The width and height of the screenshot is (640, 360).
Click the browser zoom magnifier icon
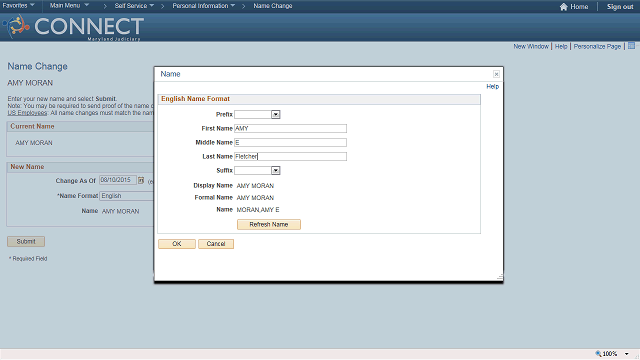point(598,353)
